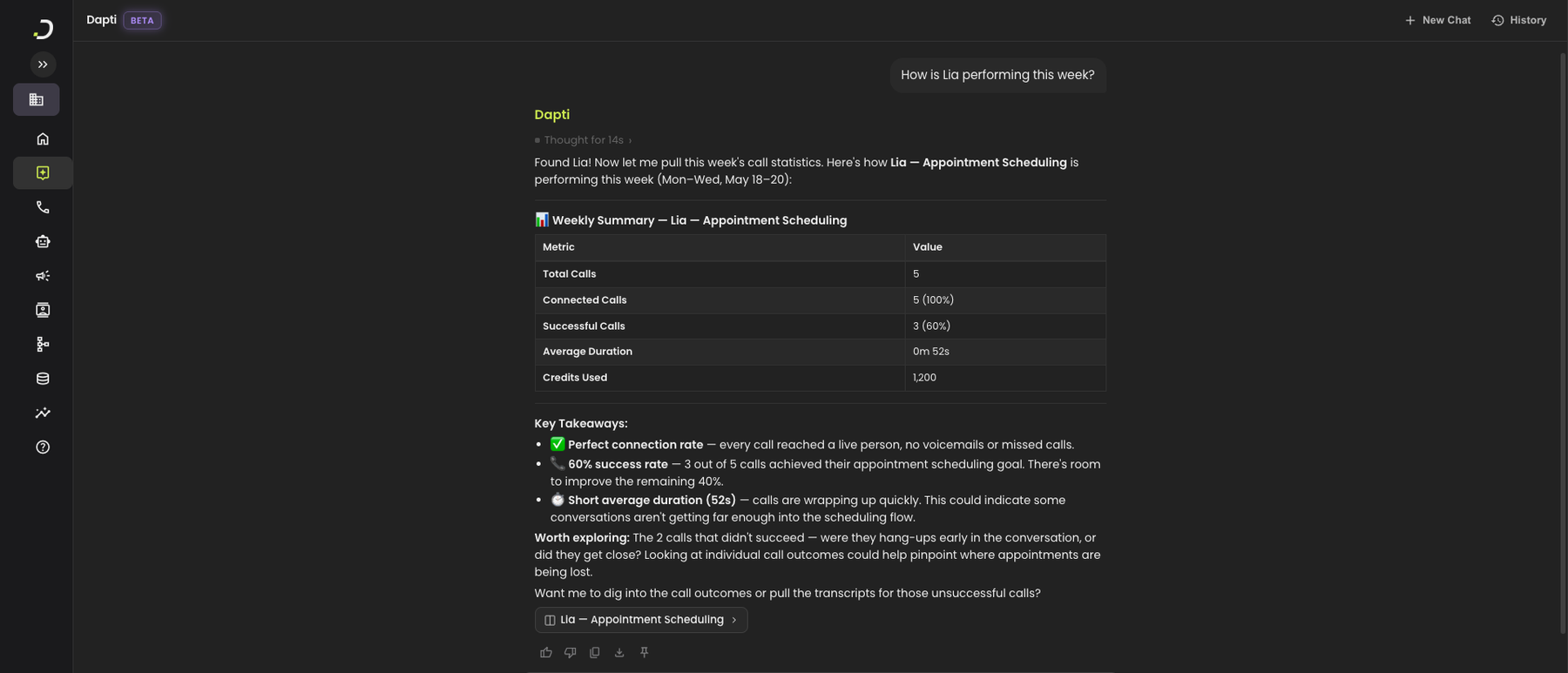Click the 'Key Takeaways:' heading
Screen dimensions: 1568x673
581,424
